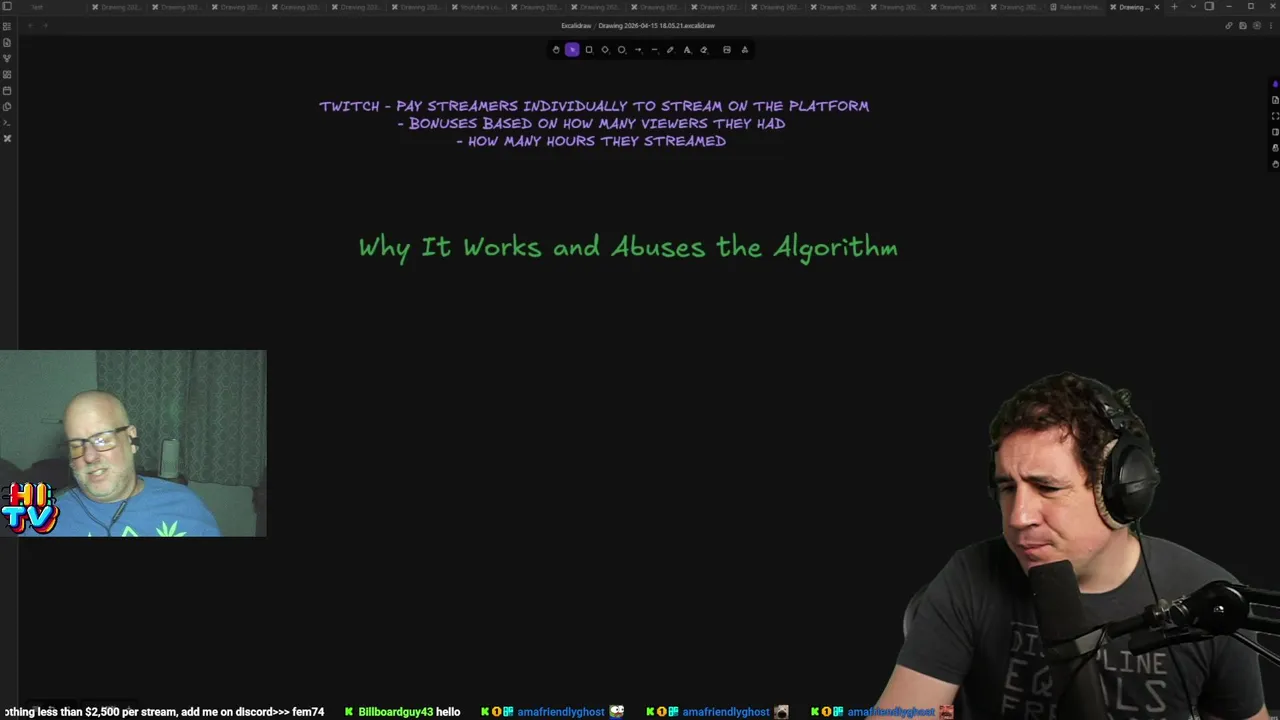Viewport: 1280px width, 720px height.
Task: Open graph view from left ribbon
Action: [x=7, y=59]
